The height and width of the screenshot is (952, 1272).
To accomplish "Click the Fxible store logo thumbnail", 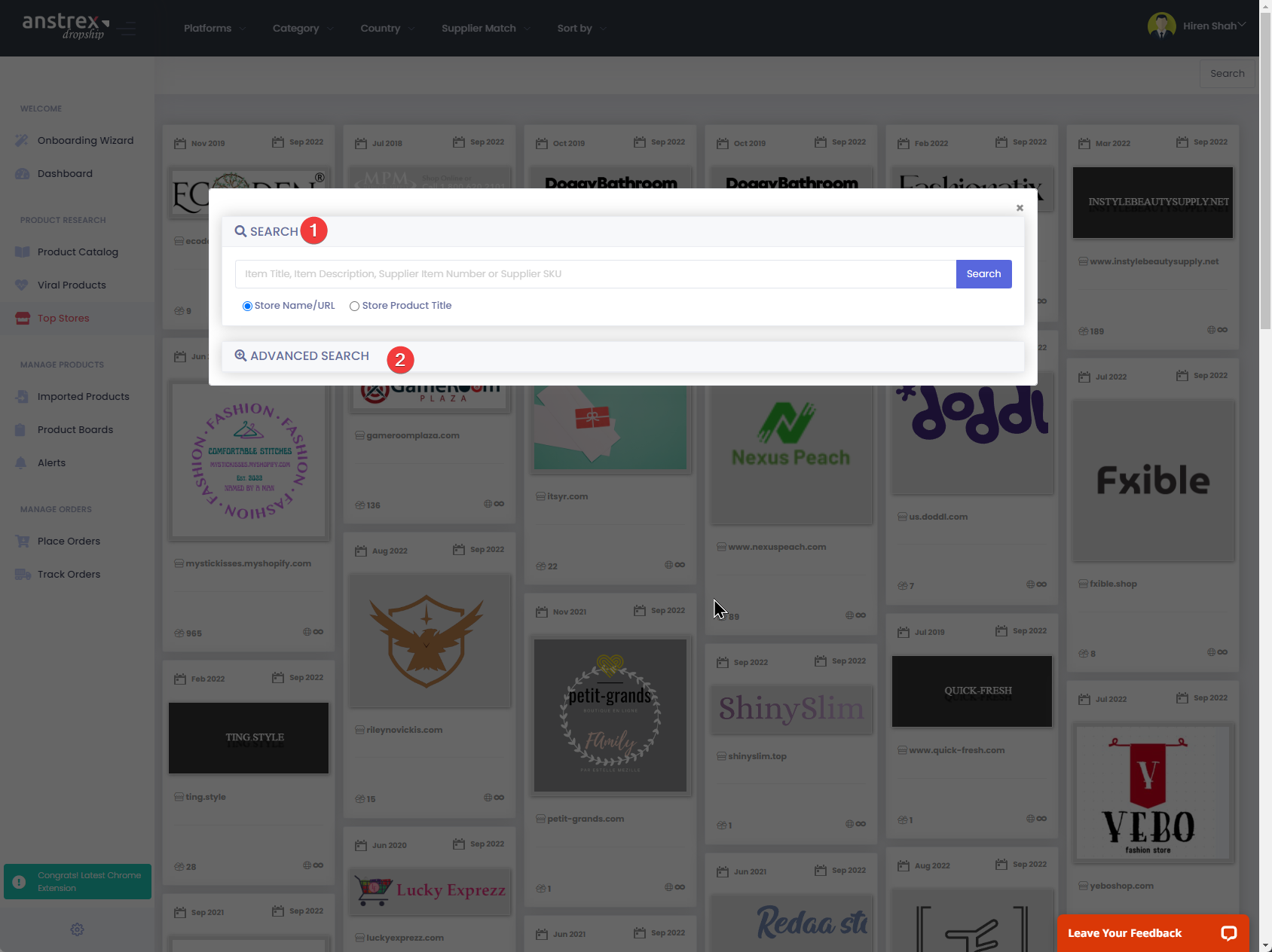I will click(x=1153, y=481).
